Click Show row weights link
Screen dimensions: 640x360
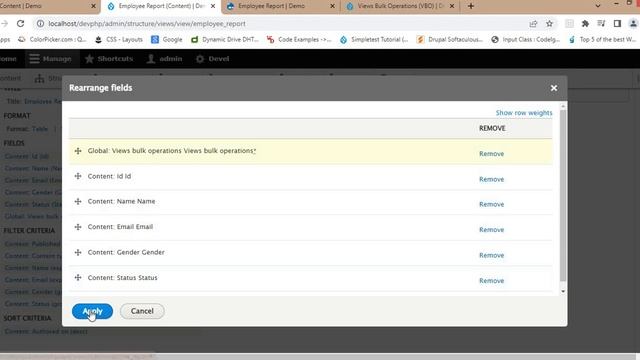524,113
